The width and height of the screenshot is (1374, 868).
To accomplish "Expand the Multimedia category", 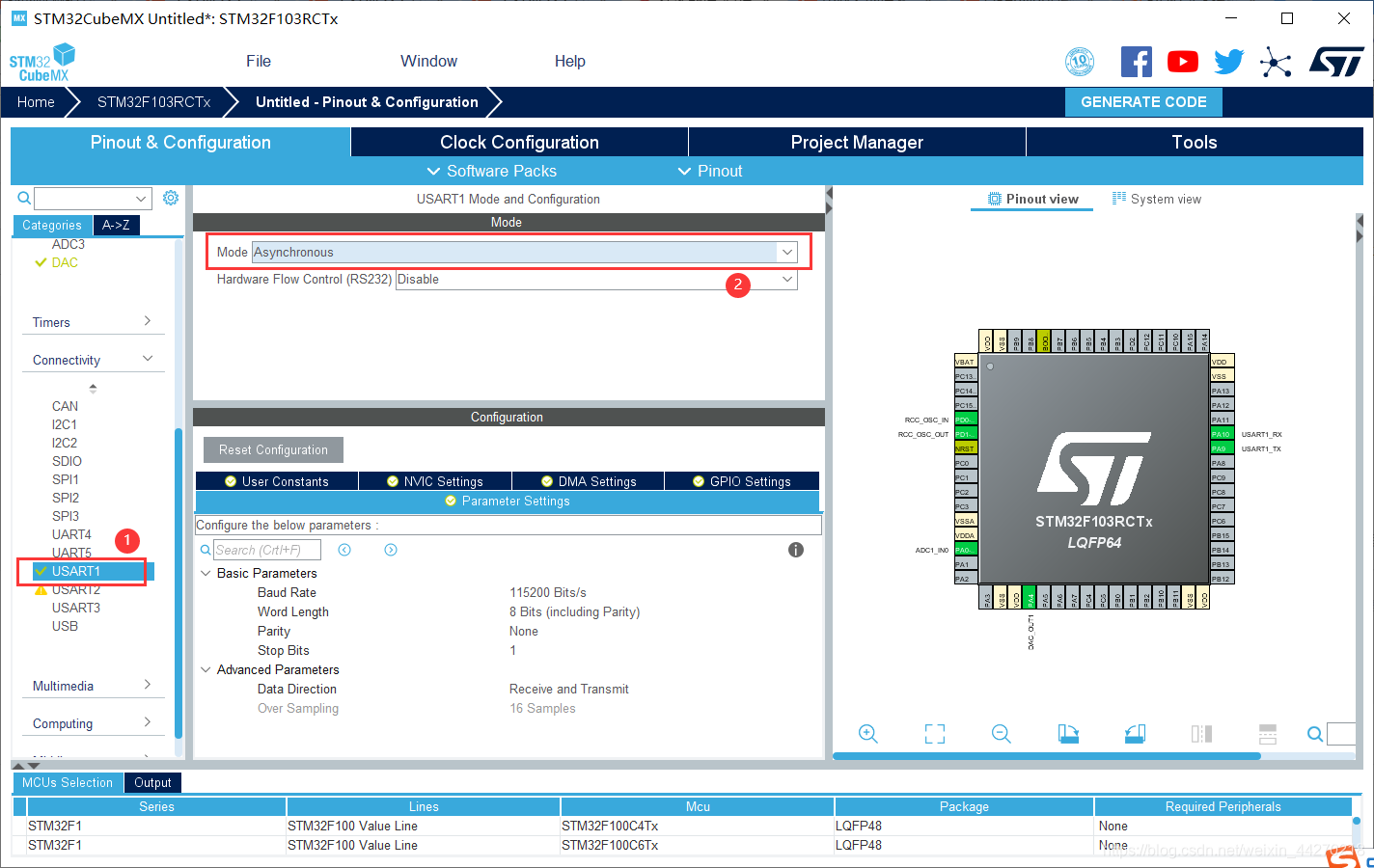I will coord(92,686).
